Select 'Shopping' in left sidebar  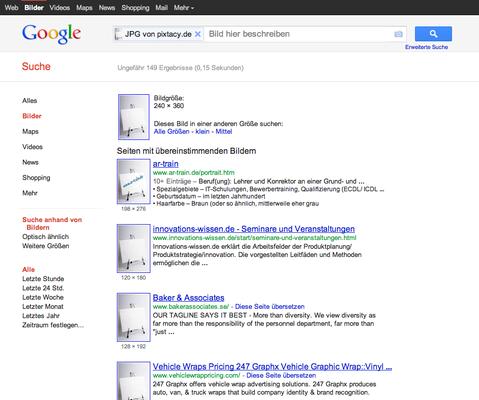[36, 178]
